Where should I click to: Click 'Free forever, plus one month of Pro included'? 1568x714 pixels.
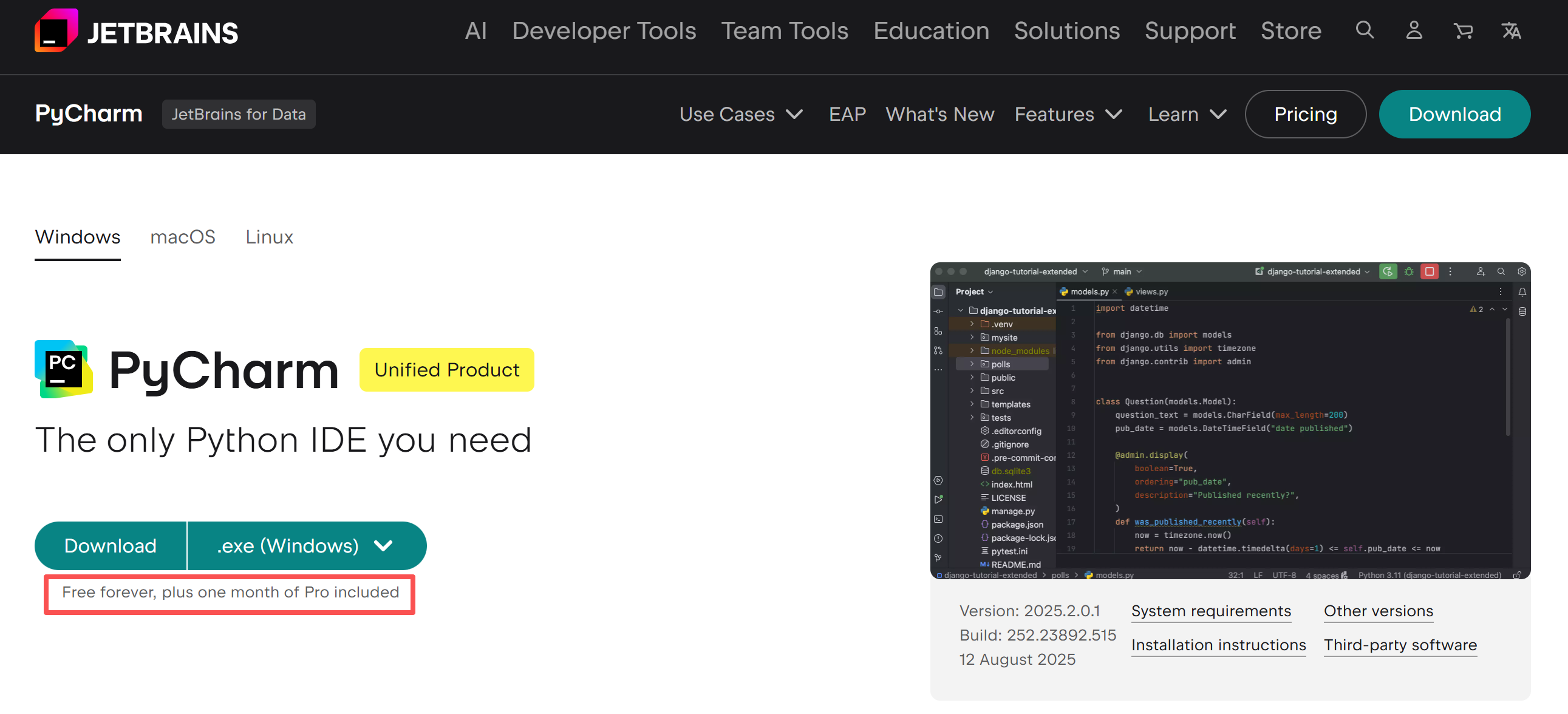(x=230, y=592)
